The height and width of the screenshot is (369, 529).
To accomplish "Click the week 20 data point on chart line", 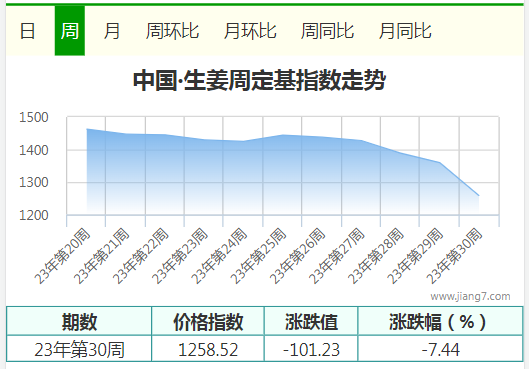I will [x=87, y=129].
